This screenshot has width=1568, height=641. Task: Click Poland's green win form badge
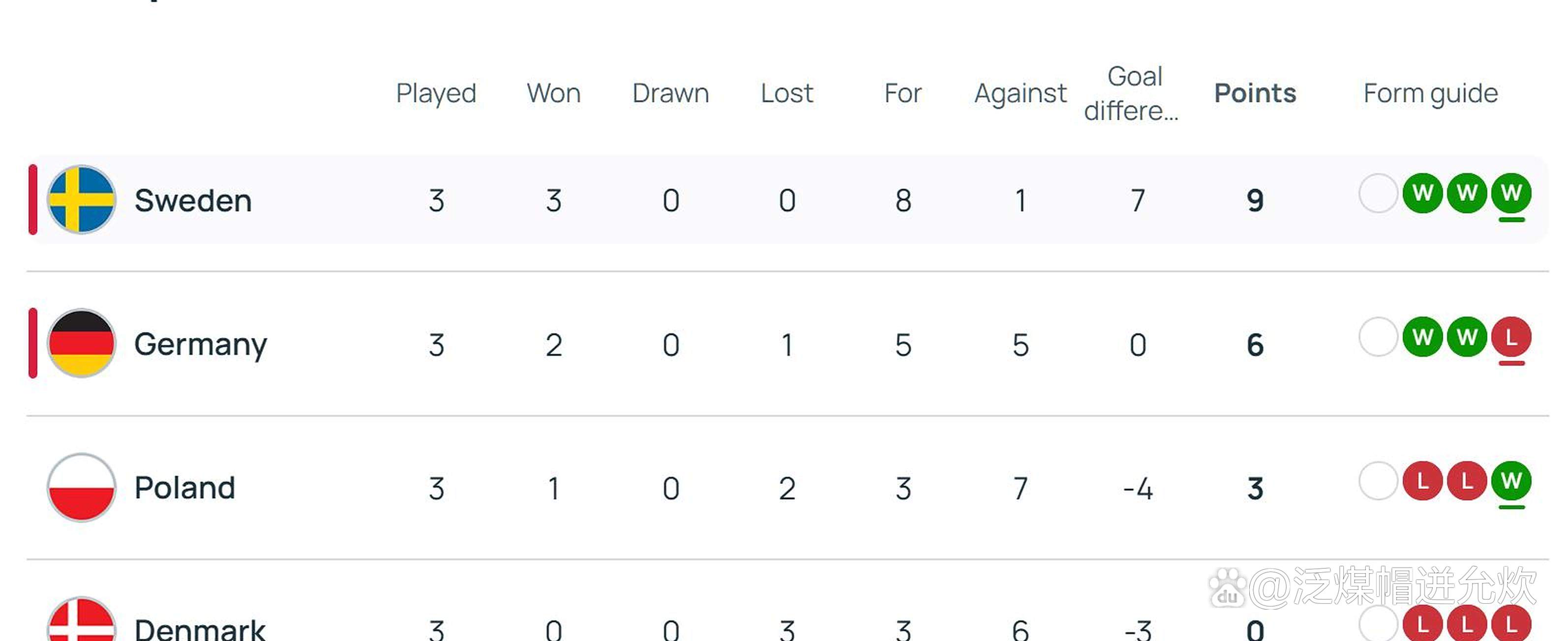coord(1511,481)
